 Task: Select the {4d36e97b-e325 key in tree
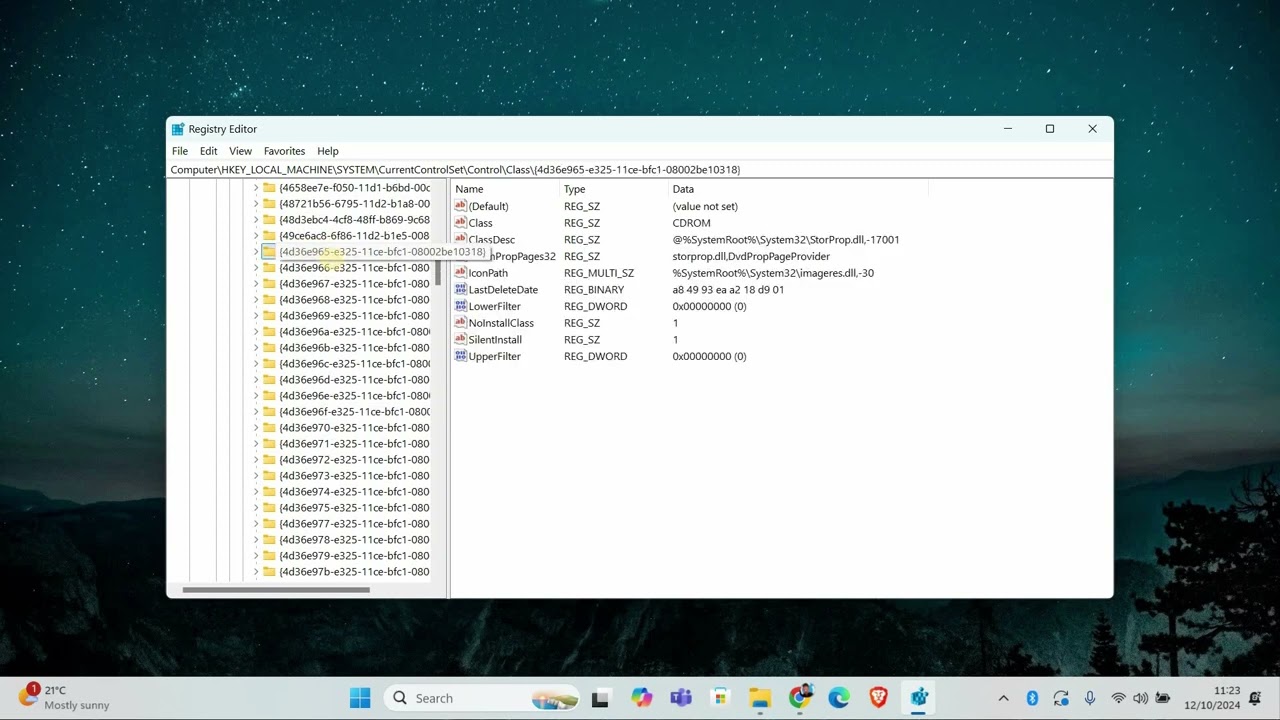[354, 572]
